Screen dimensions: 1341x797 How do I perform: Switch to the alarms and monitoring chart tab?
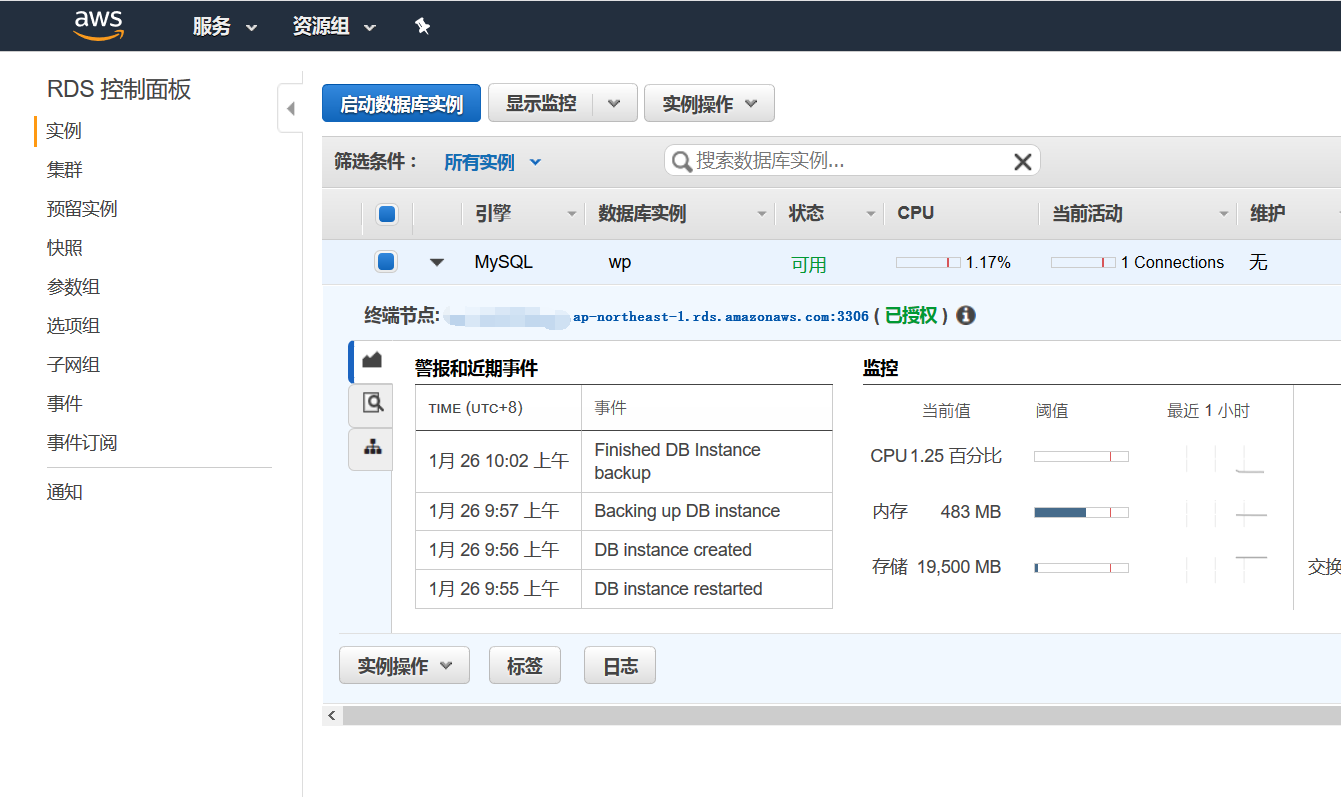(x=372, y=359)
